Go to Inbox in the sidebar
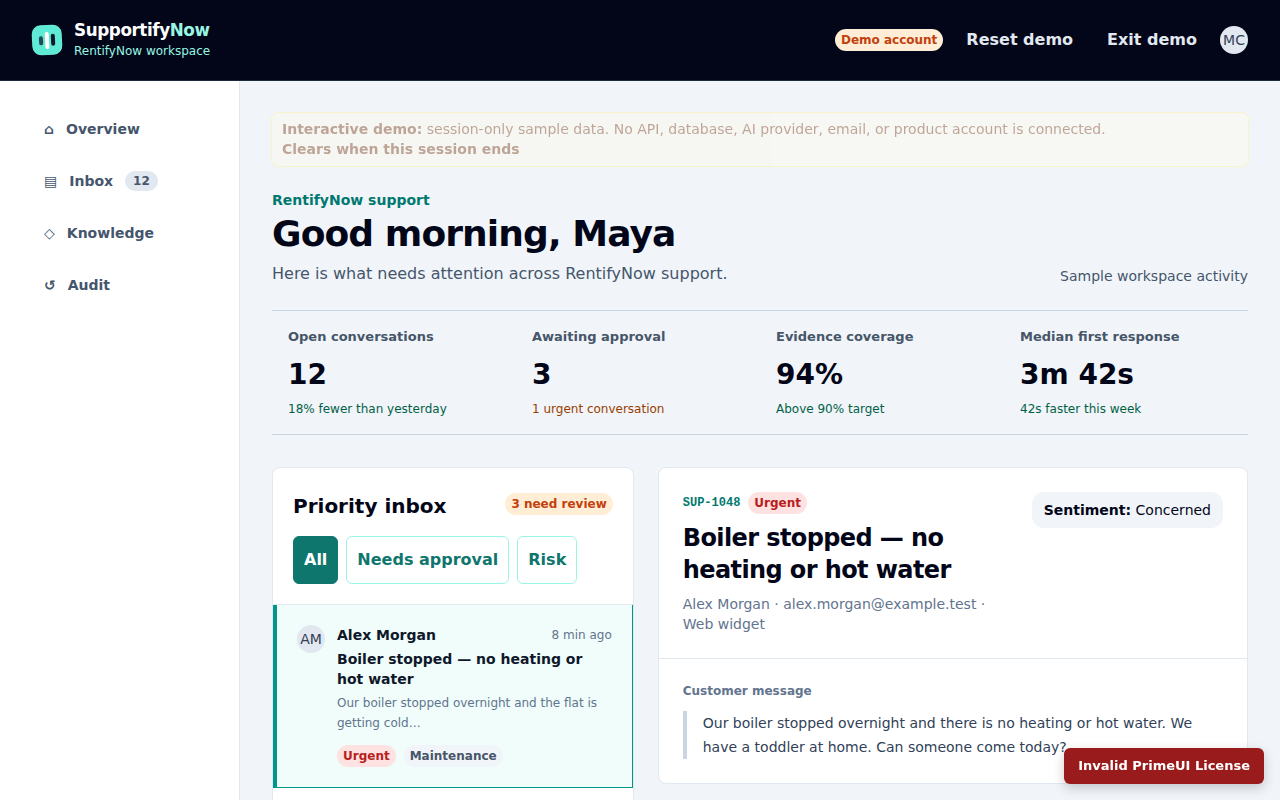The width and height of the screenshot is (1280, 800). click(120, 181)
